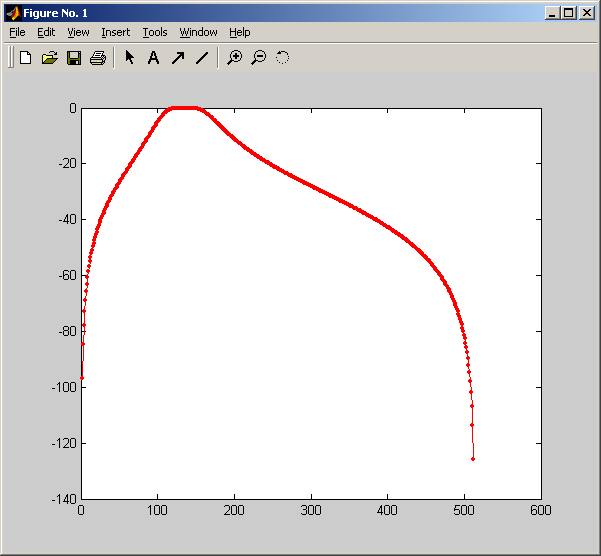Click the x-axis label 300
The width and height of the screenshot is (601, 556).
pyautogui.click(x=311, y=510)
